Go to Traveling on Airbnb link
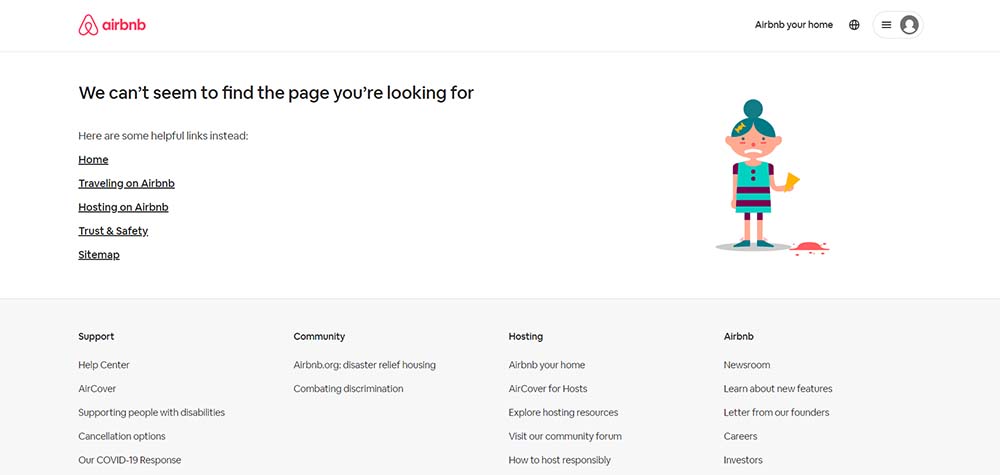 (126, 183)
